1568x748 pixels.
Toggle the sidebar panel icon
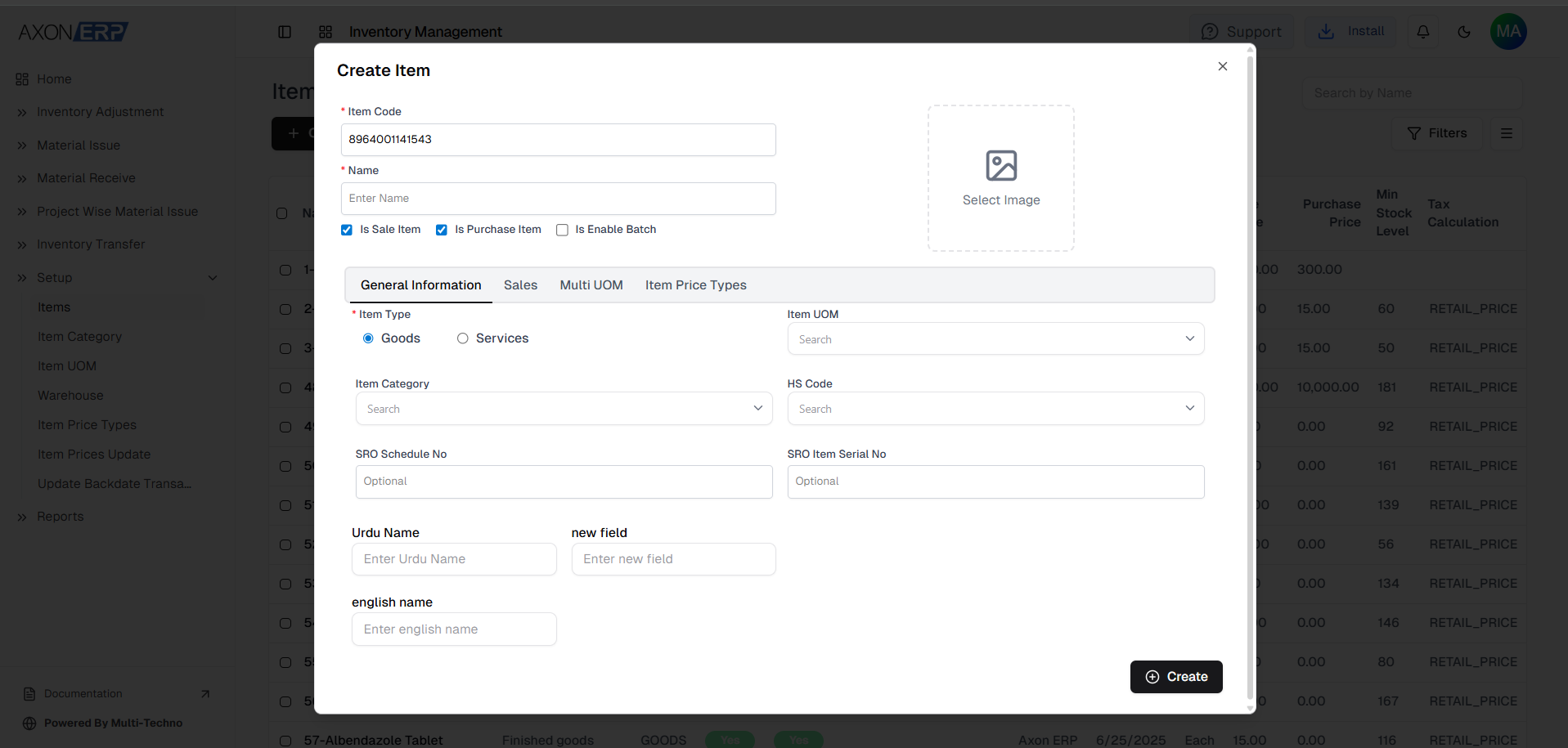(x=285, y=32)
